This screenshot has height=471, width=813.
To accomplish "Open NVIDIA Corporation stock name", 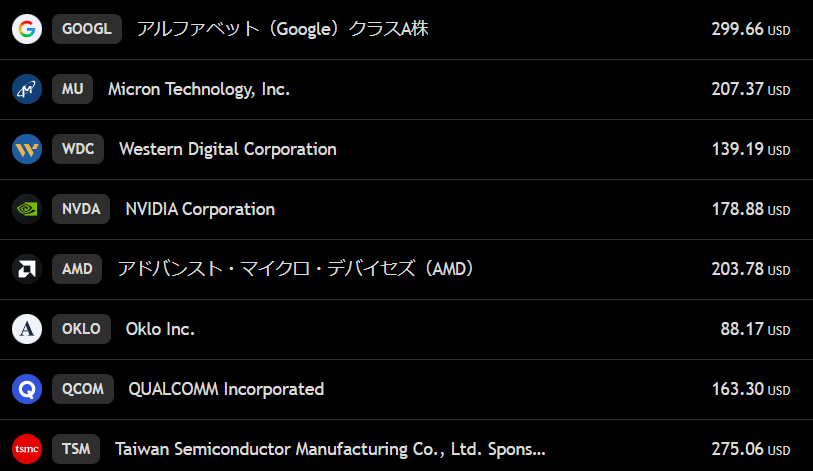I will pyautogui.click(x=200, y=209).
